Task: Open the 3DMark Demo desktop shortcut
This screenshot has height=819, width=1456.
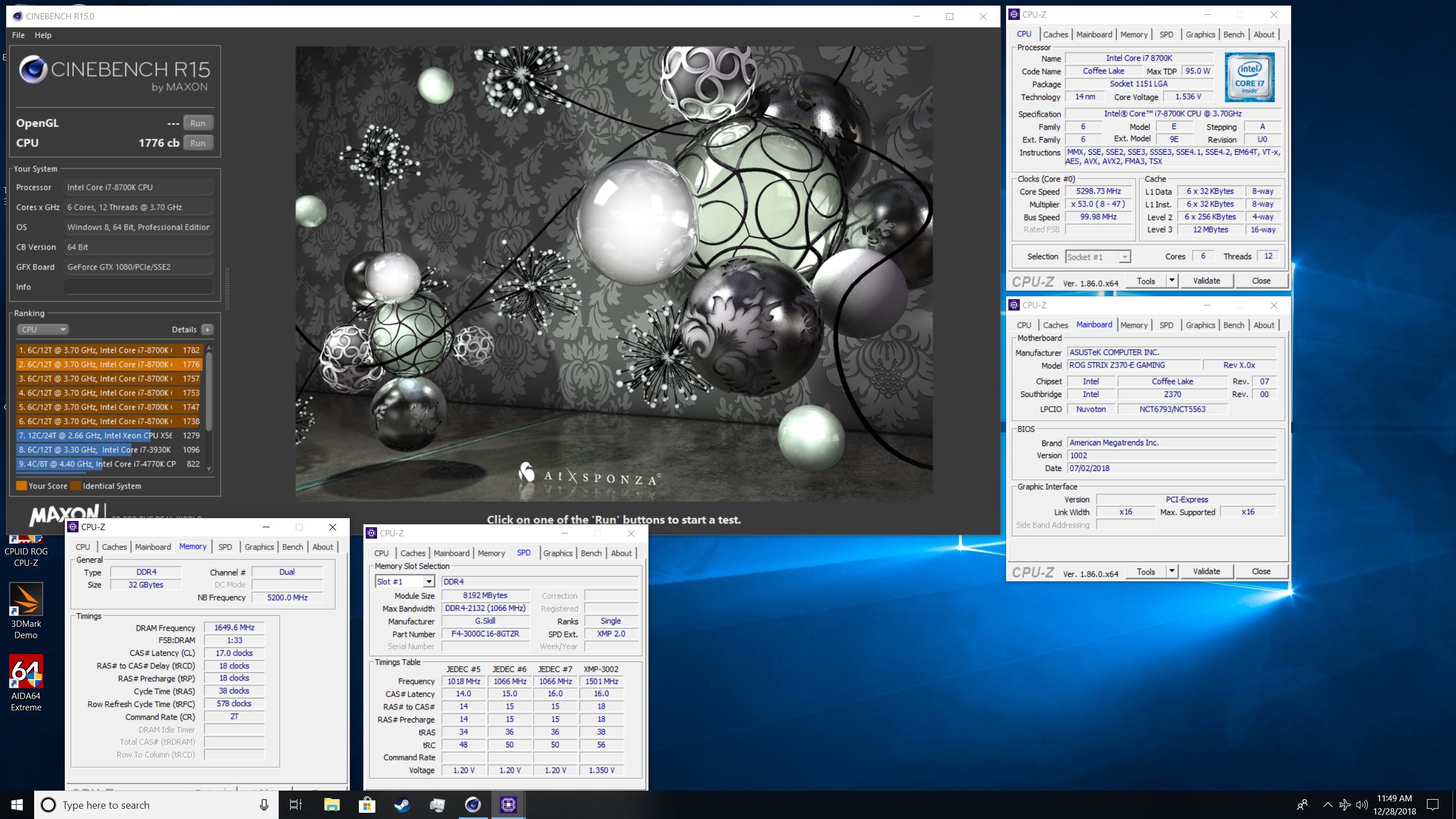Action: [x=26, y=611]
